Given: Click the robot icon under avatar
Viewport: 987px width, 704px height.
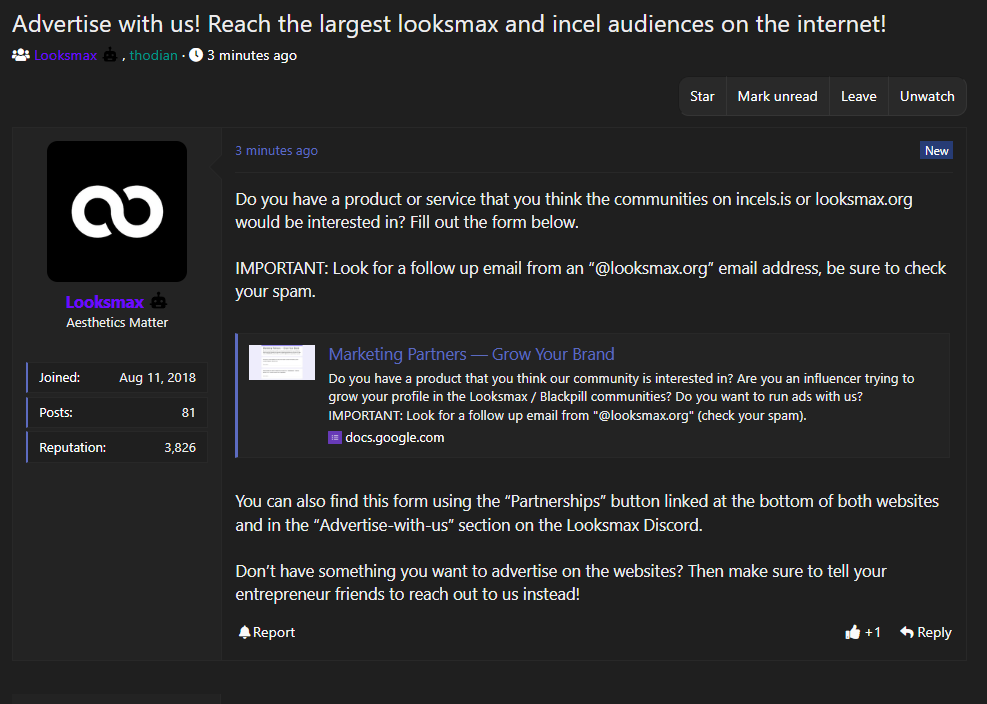Looking at the screenshot, I should click(x=159, y=302).
